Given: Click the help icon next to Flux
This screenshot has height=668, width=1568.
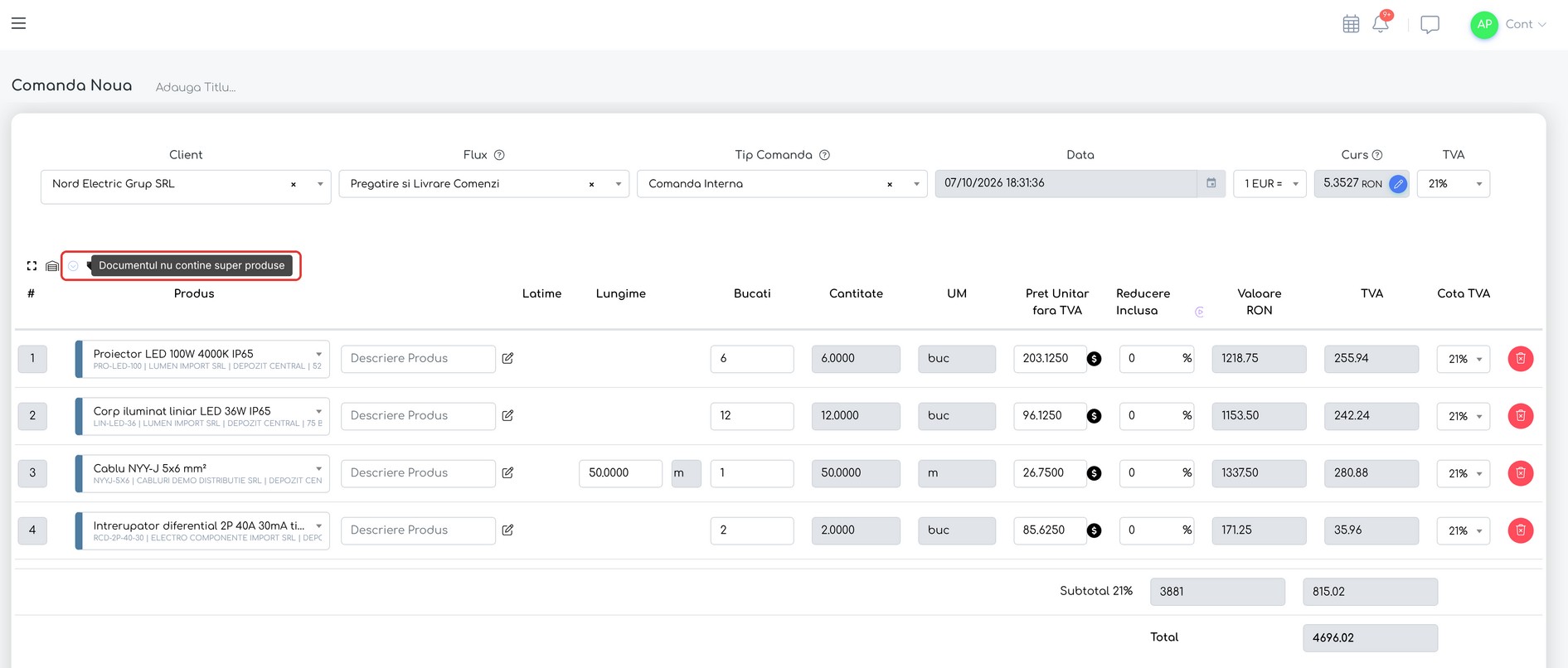Looking at the screenshot, I should [x=499, y=155].
